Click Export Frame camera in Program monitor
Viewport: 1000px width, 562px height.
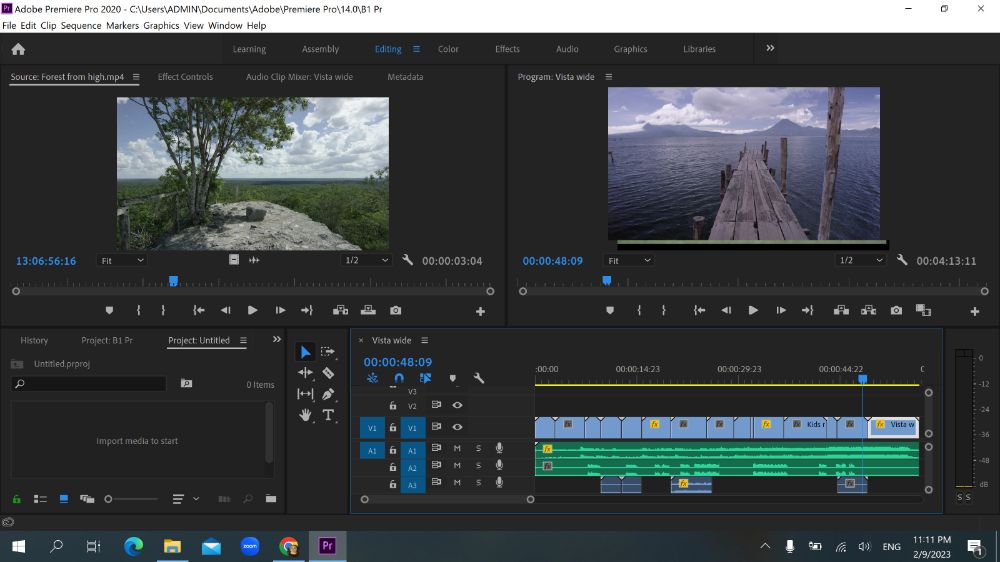[896, 311]
